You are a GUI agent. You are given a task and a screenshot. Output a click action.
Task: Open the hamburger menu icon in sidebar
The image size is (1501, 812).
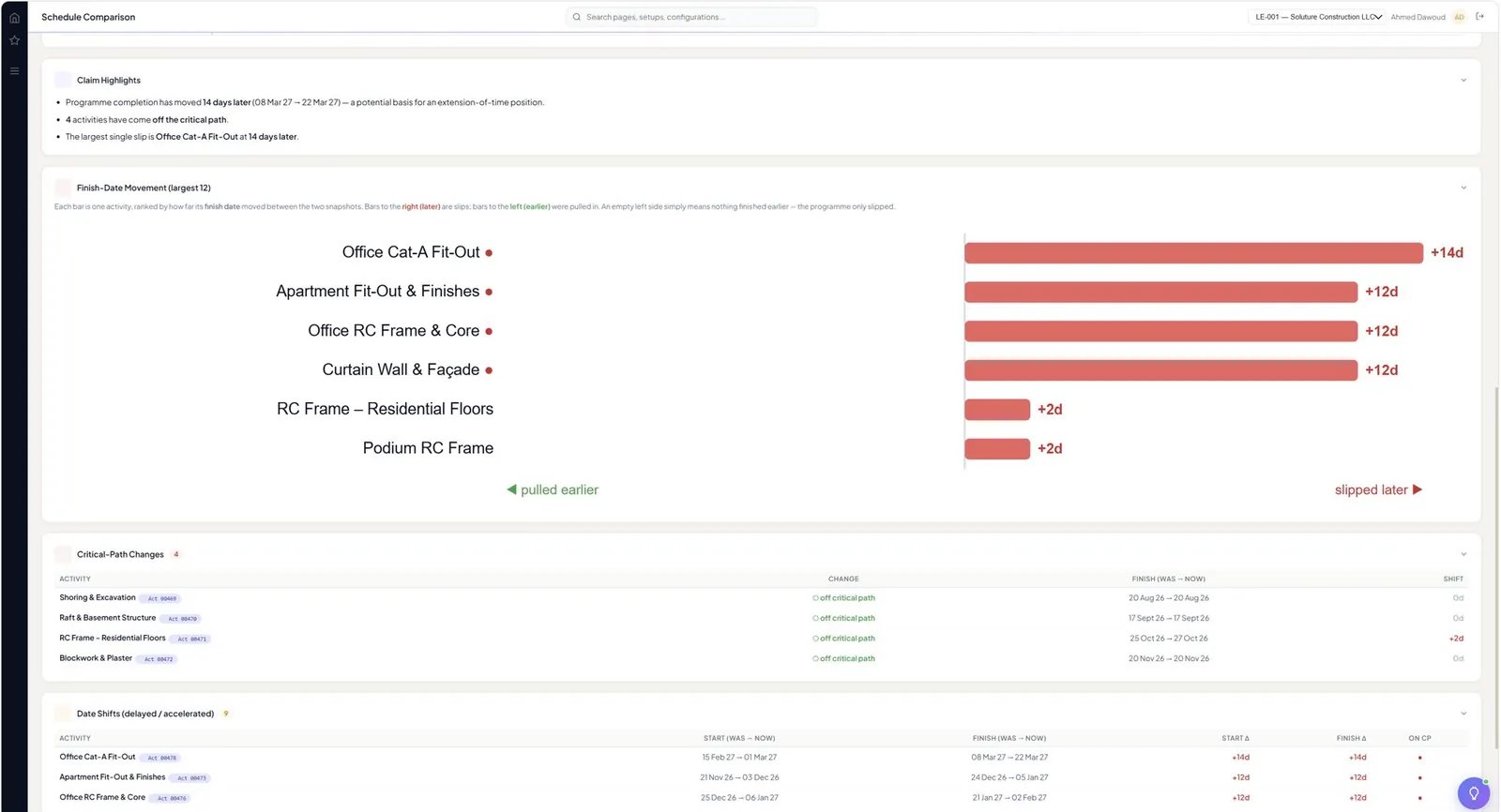[14, 71]
